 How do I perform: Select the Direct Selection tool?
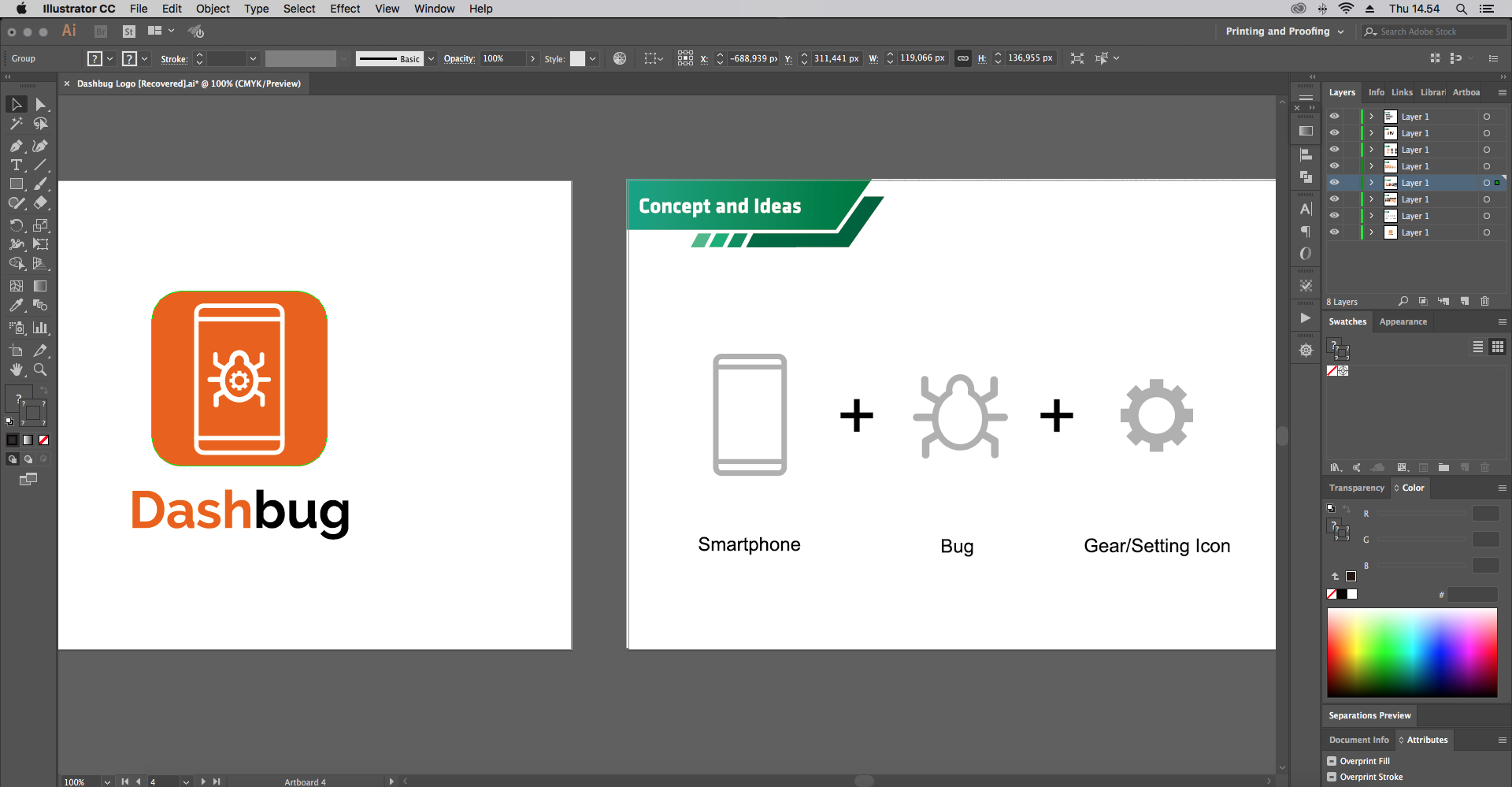pyautogui.click(x=41, y=105)
